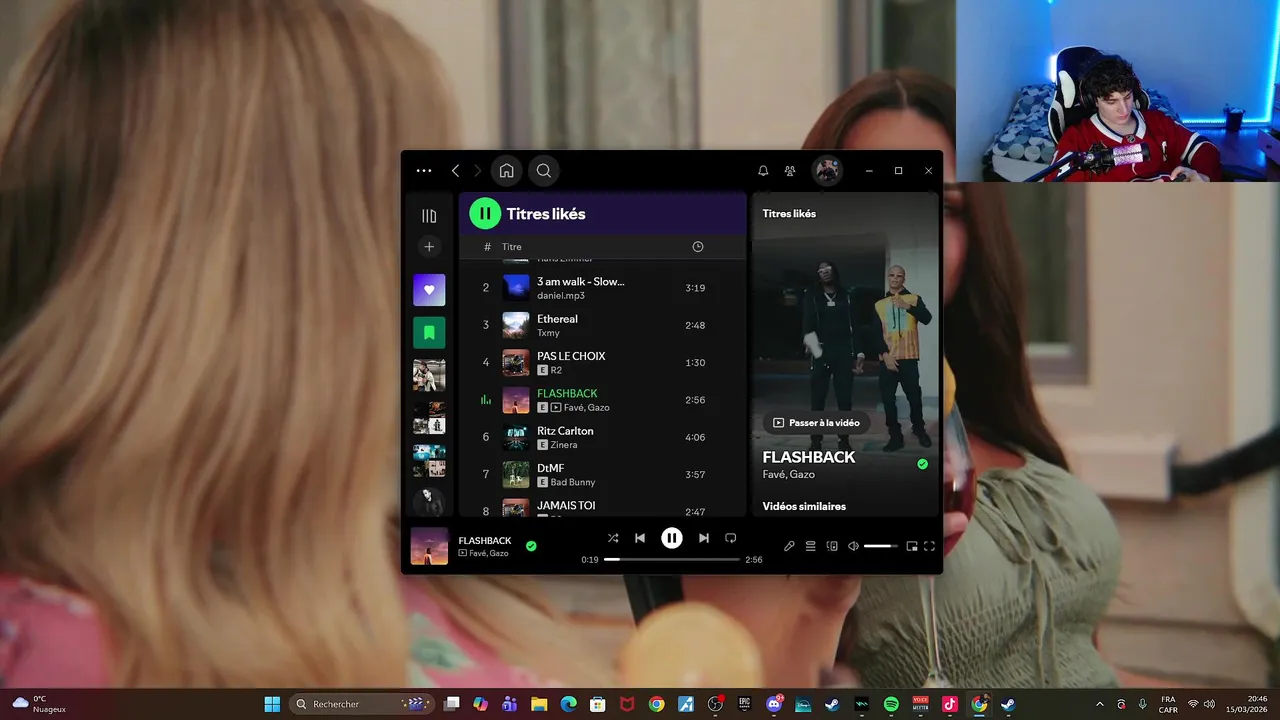The height and width of the screenshot is (720, 1280).
Task: Open the third sidebar playlist cover
Action: click(x=429, y=375)
